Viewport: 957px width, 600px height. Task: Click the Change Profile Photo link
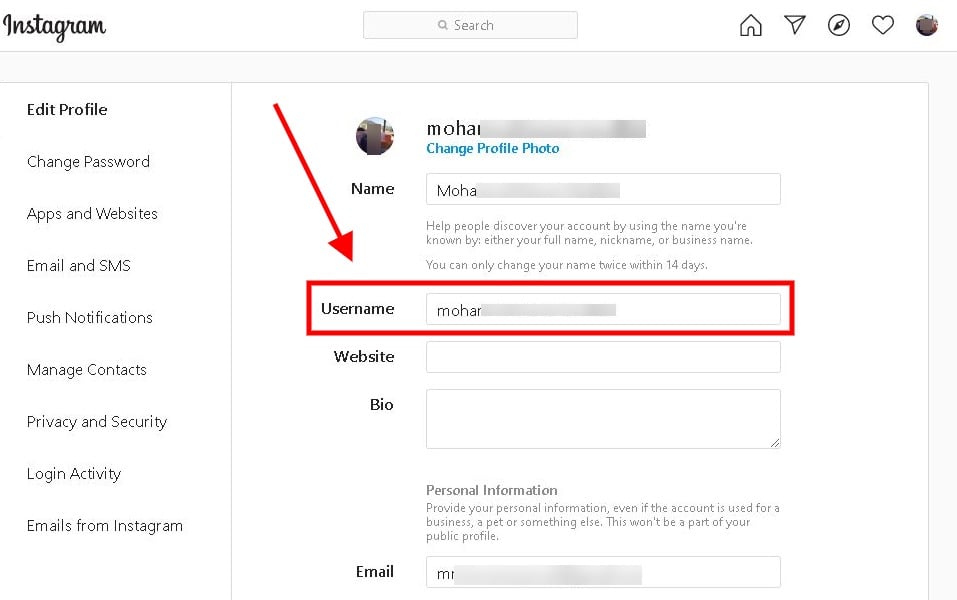click(492, 149)
